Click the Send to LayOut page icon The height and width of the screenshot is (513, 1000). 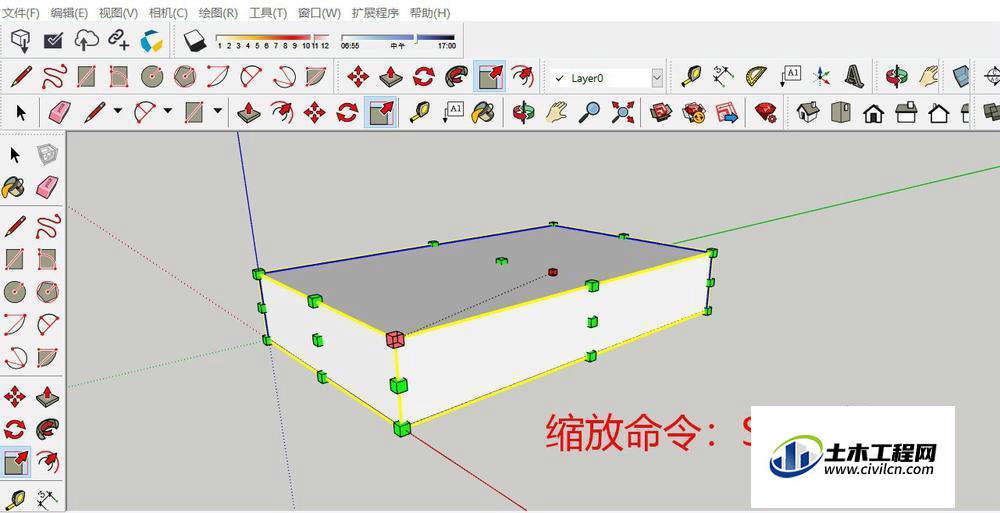(x=726, y=113)
